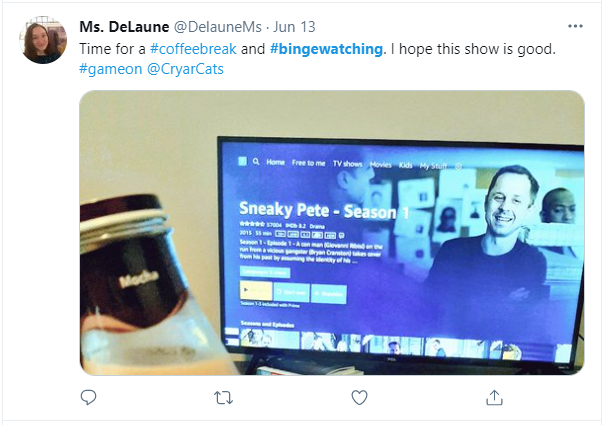Click the search magnifier on the TV screen
This screenshot has width=610, height=425.
pyautogui.click(x=257, y=162)
